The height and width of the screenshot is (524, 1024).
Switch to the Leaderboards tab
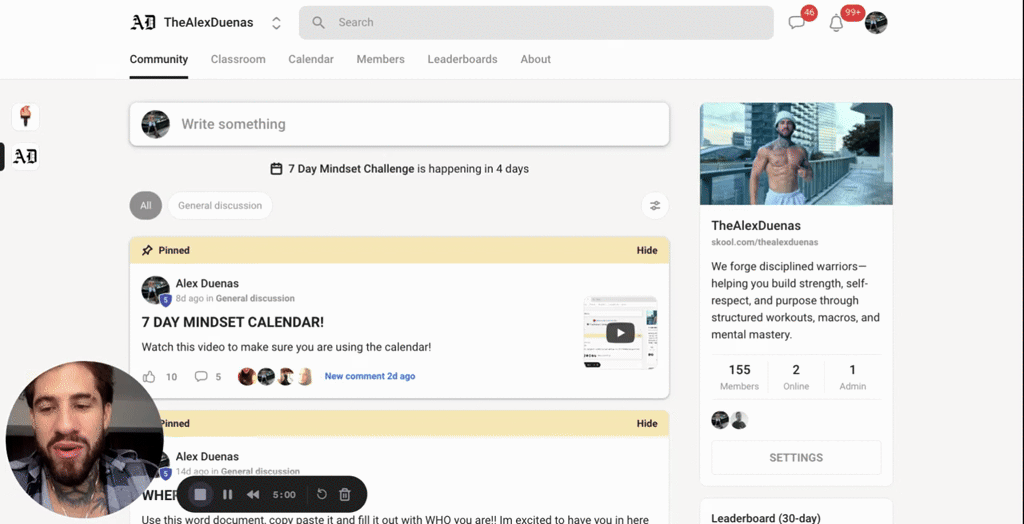coord(462,59)
